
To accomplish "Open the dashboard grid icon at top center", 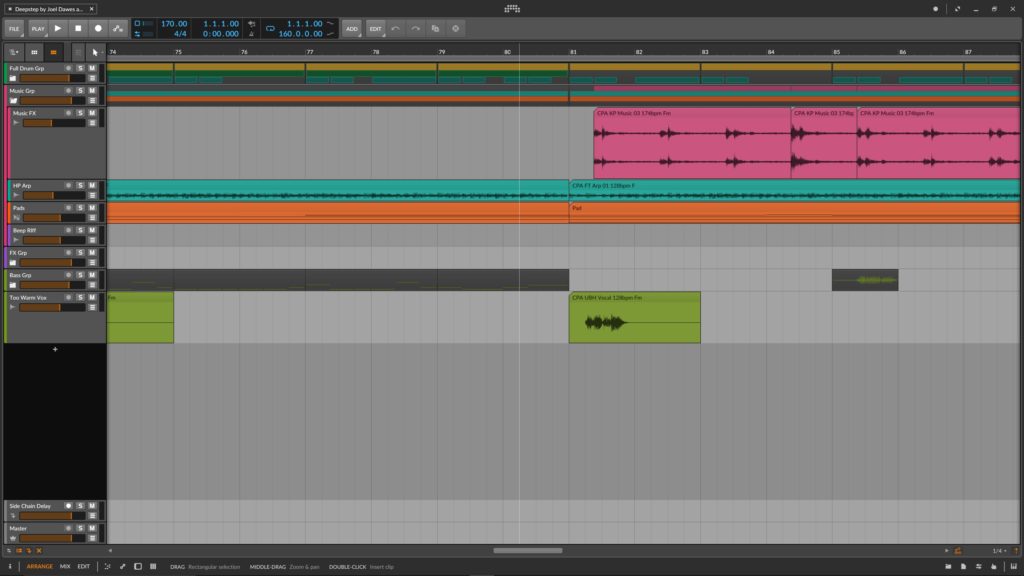I will point(512,9).
